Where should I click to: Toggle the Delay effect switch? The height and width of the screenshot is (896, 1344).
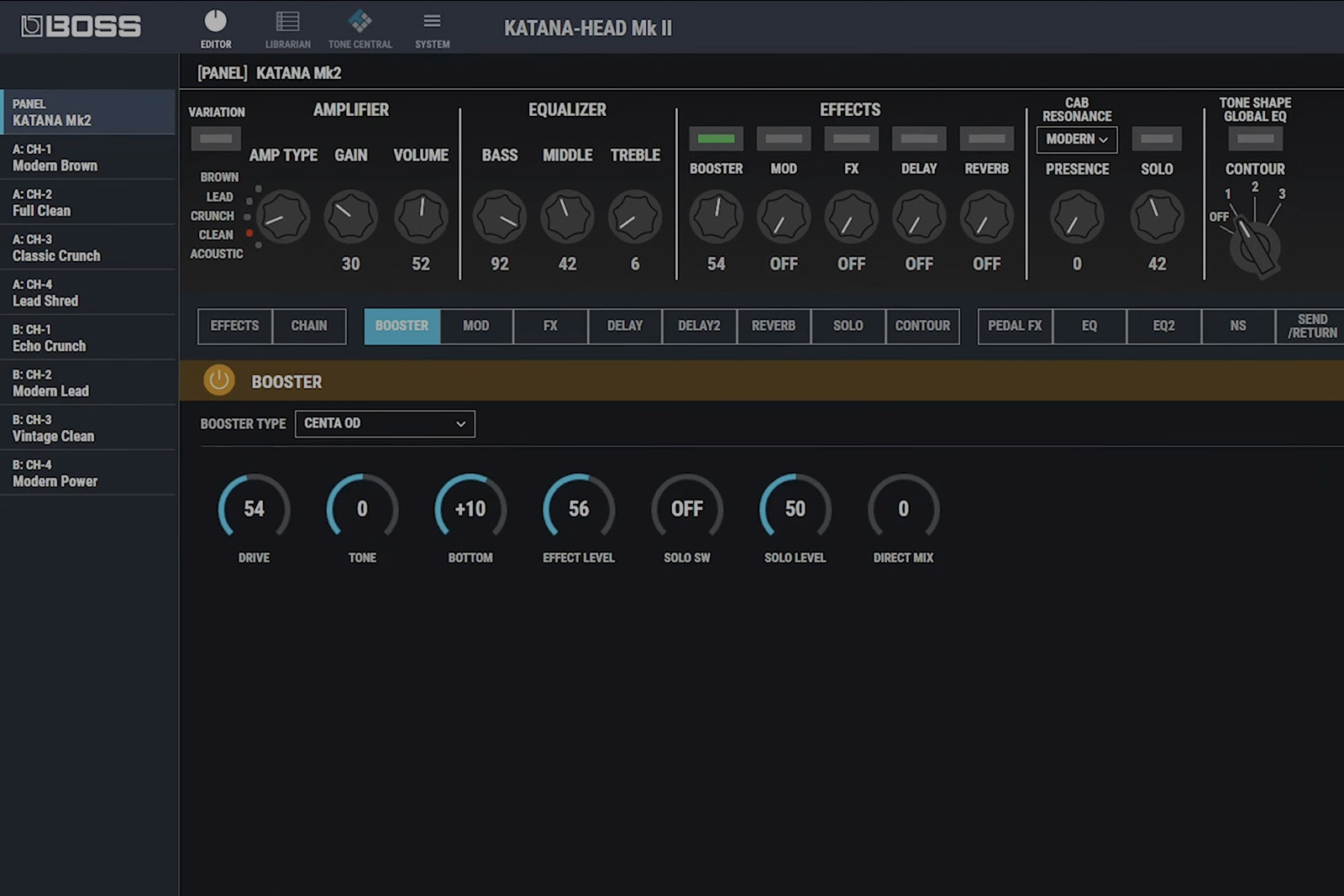[919, 139]
